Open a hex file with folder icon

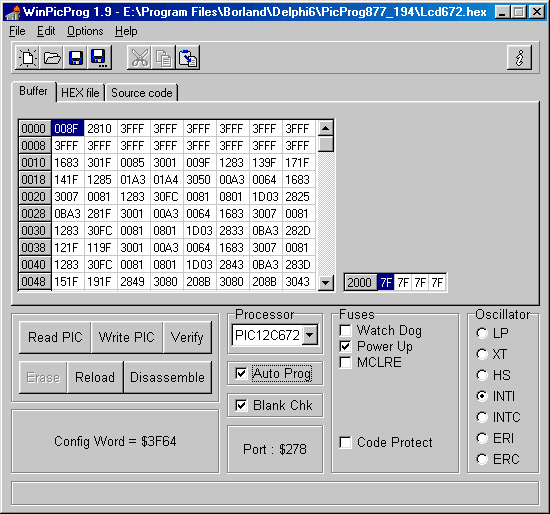coord(52,58)
